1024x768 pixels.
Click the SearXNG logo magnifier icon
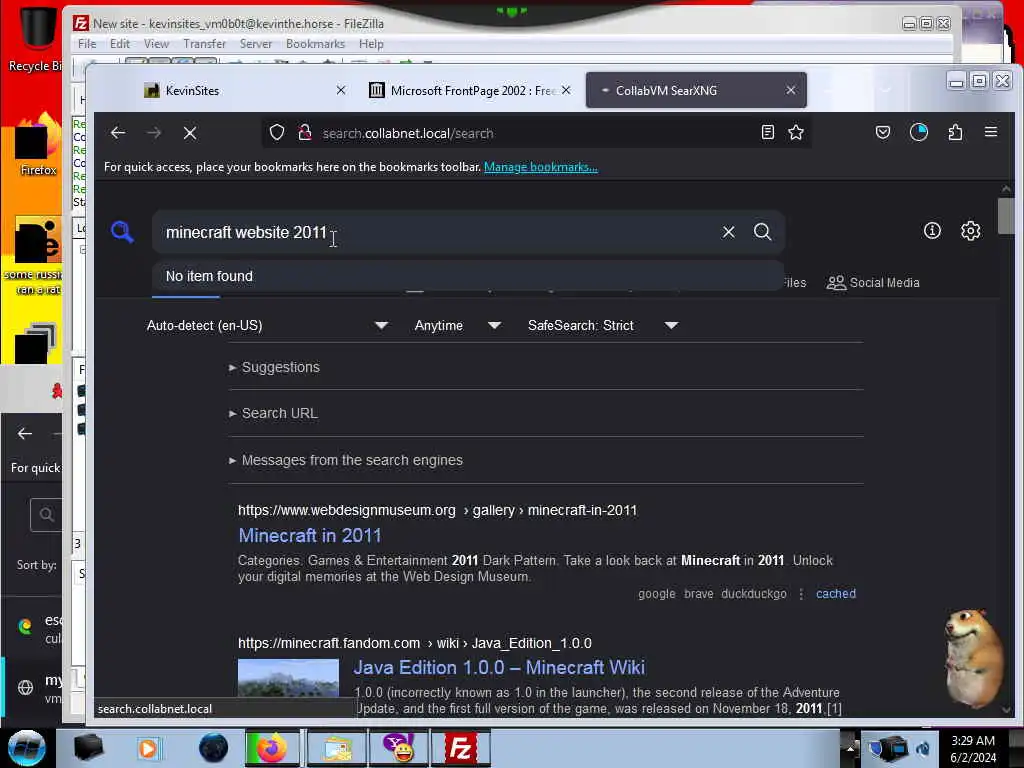[122, 232]
